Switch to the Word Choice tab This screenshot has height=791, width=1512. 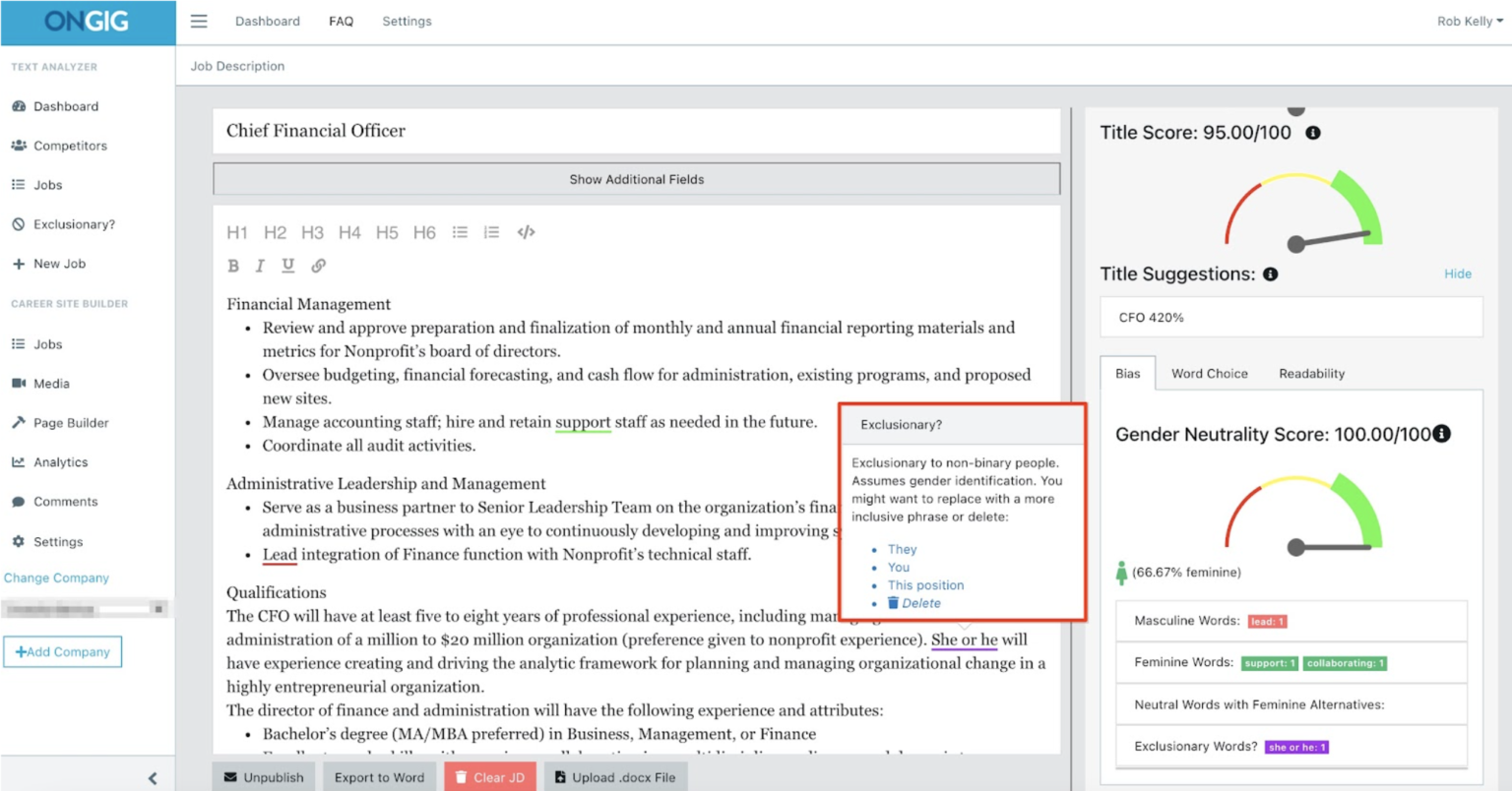coord(1210,373)
